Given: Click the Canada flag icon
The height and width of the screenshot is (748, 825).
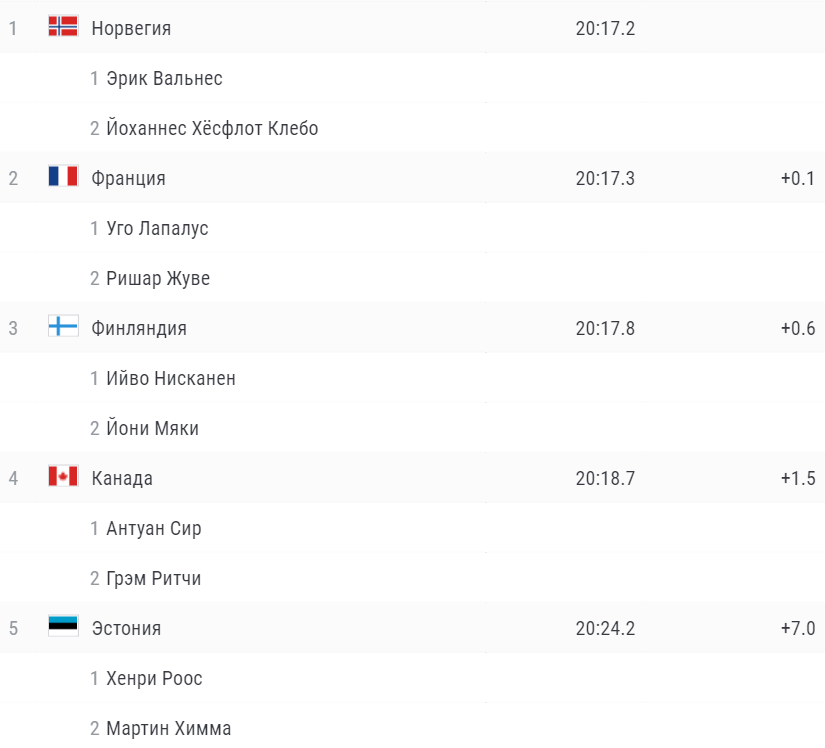Looking at the screenshot, I should pos(63,476).
